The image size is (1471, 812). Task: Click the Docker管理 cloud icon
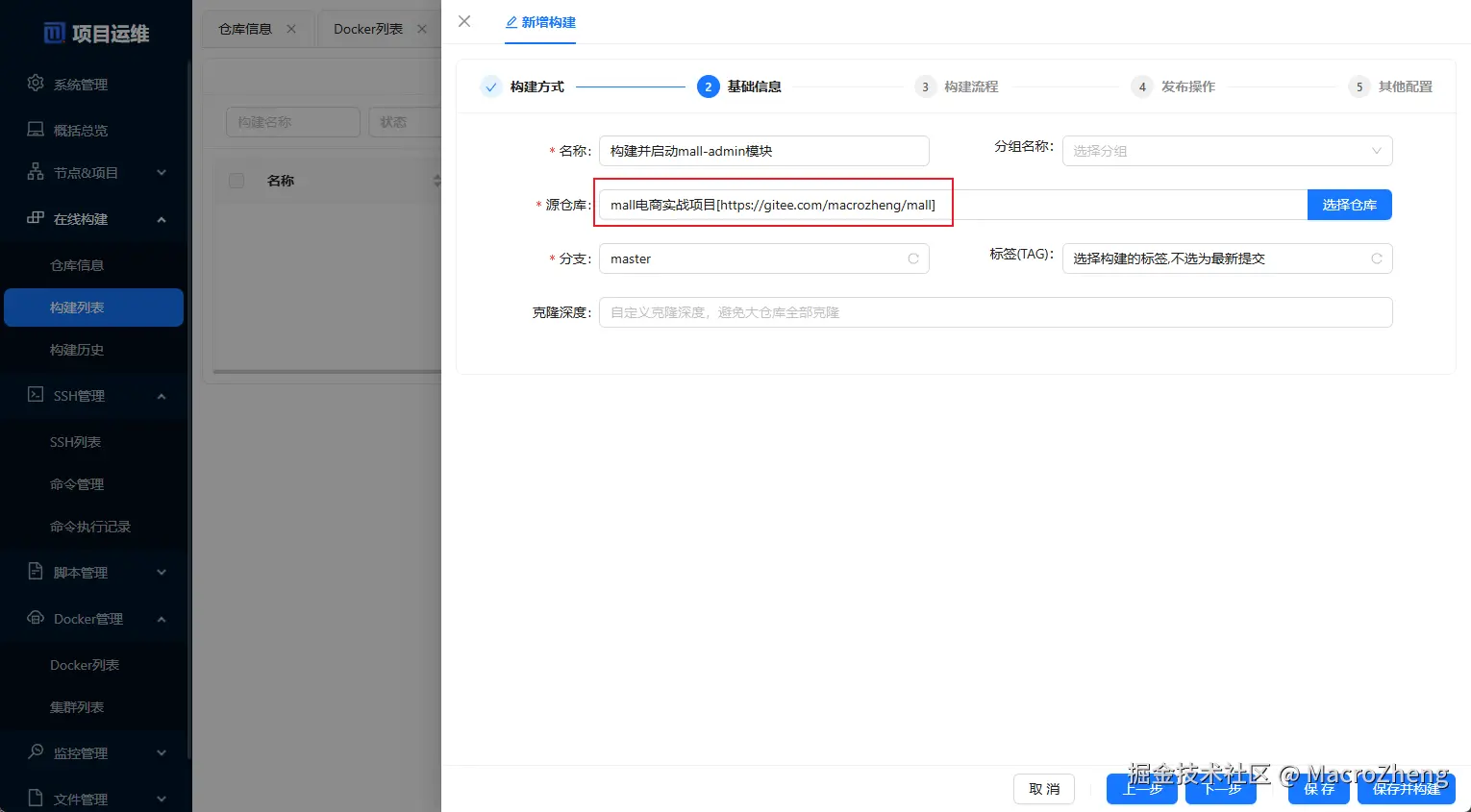(x=36, y=618)
